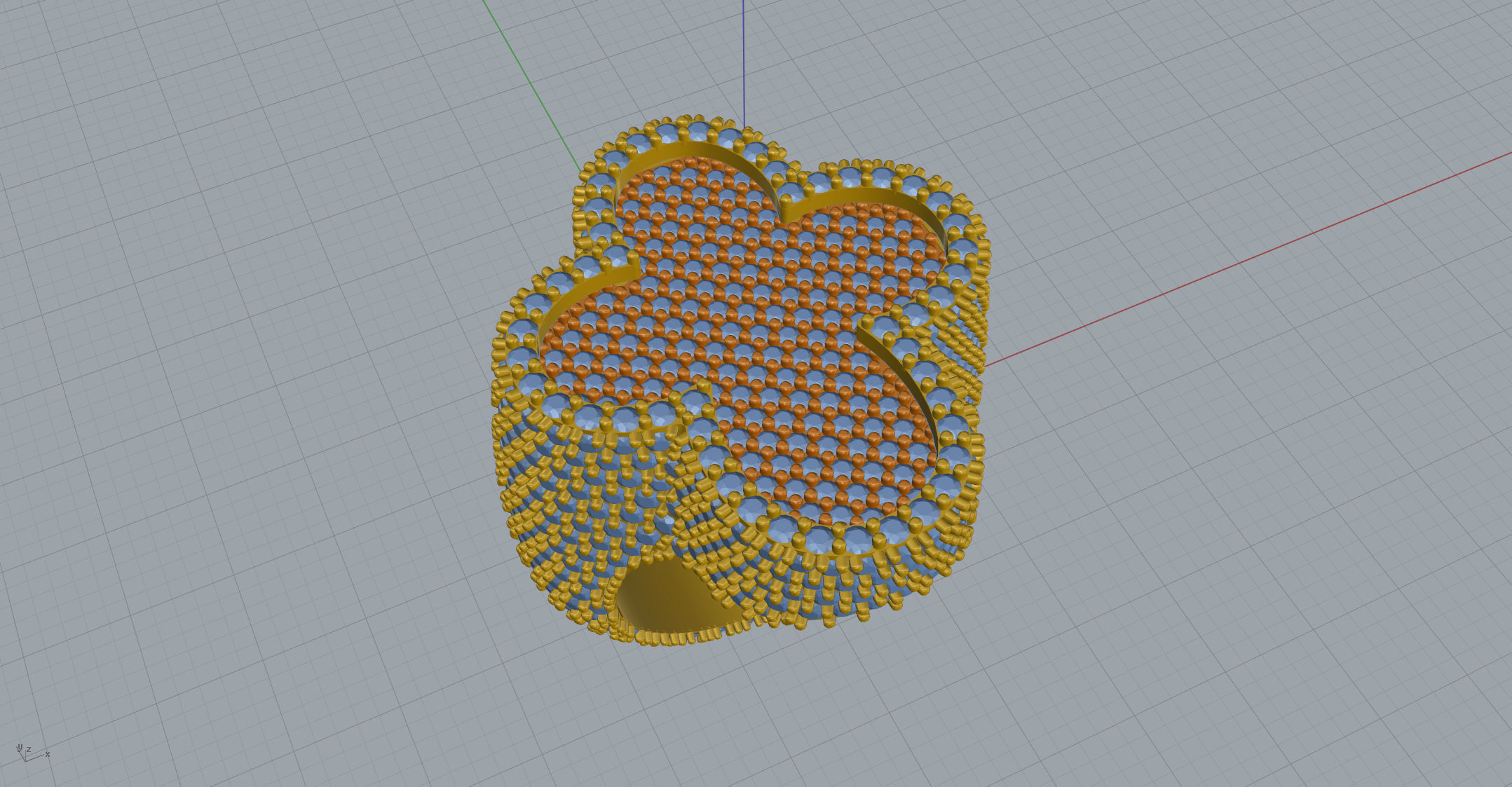
Task: Select the orange pavé gem field on top
Action: click(x=745, y=341)
